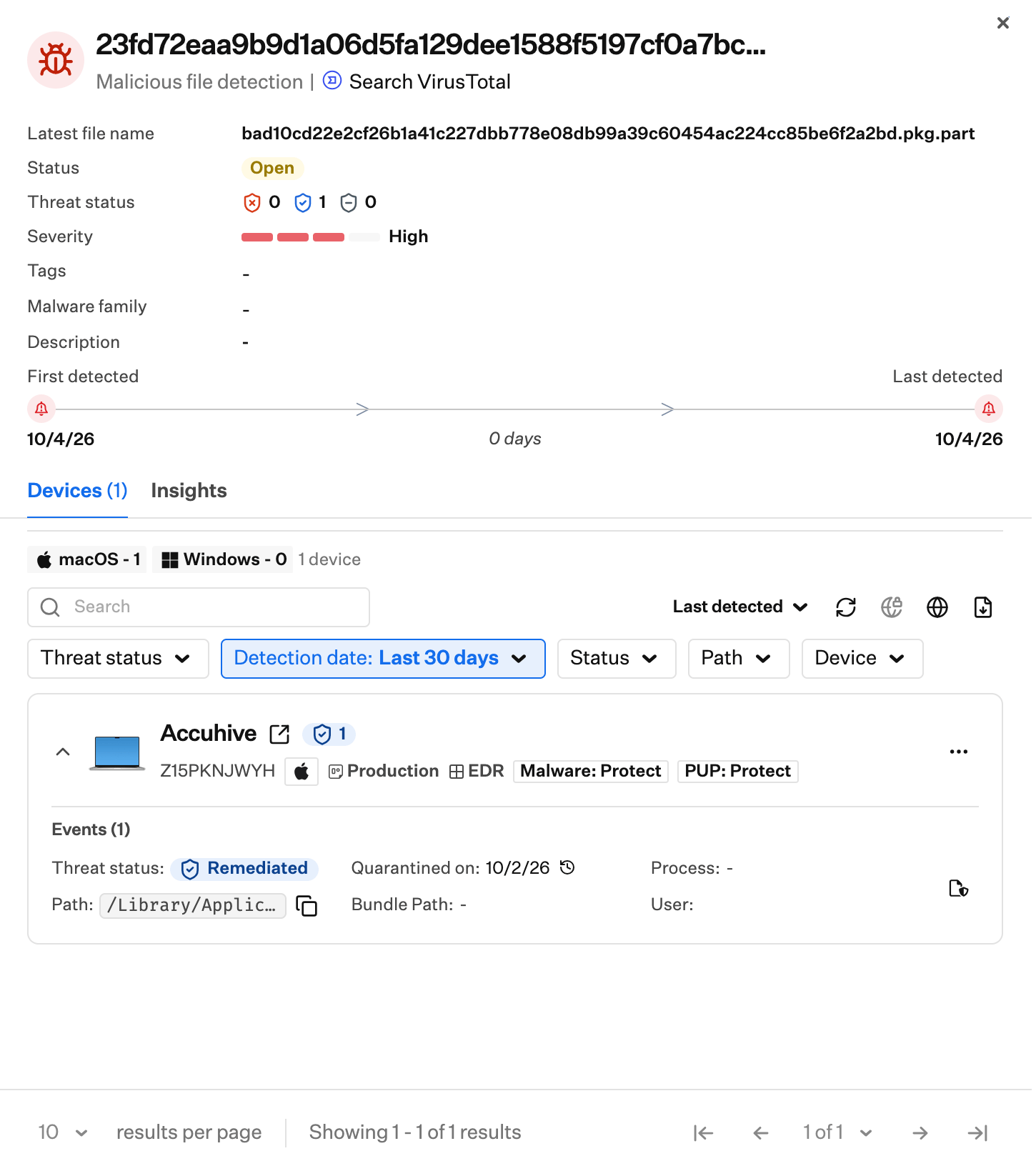Viewport: 1036px width, 1176px height.
Task: Click the blue remediated shield count icon
Action: click(x=303, y=203)
